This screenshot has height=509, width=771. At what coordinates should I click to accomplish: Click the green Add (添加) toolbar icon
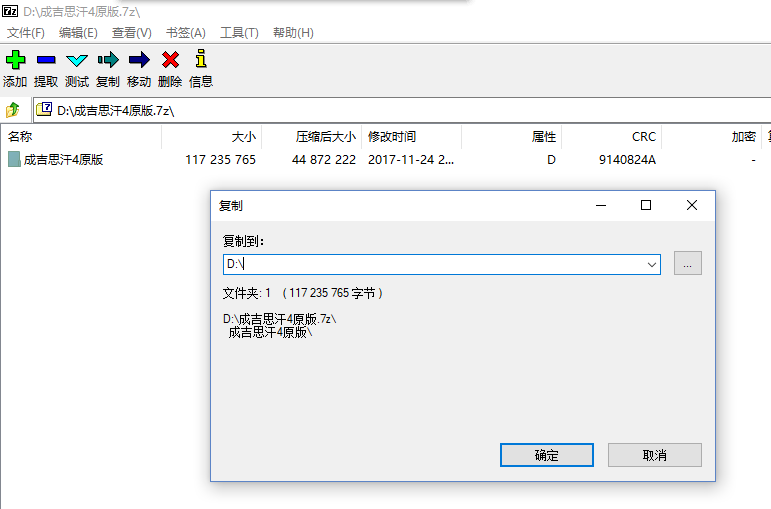coord(15,60)
